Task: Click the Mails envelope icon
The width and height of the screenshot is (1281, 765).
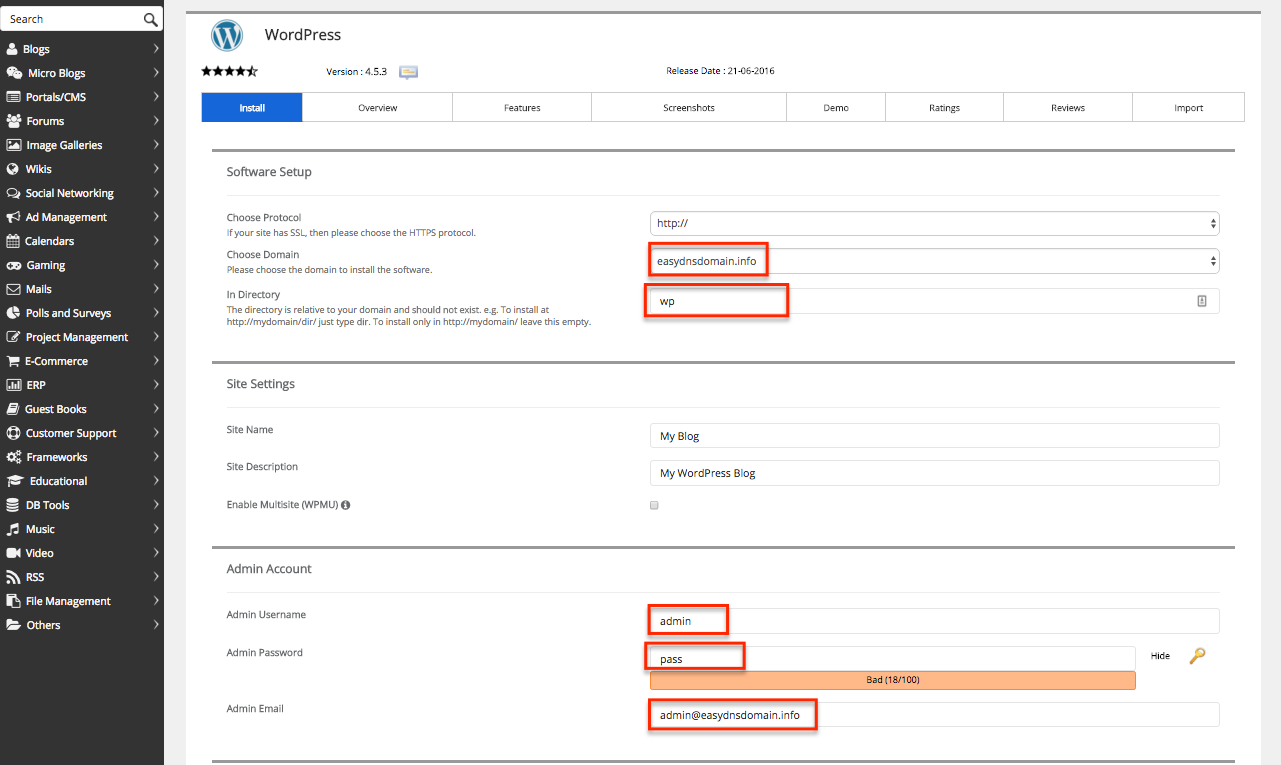Action: coord(14,289)
